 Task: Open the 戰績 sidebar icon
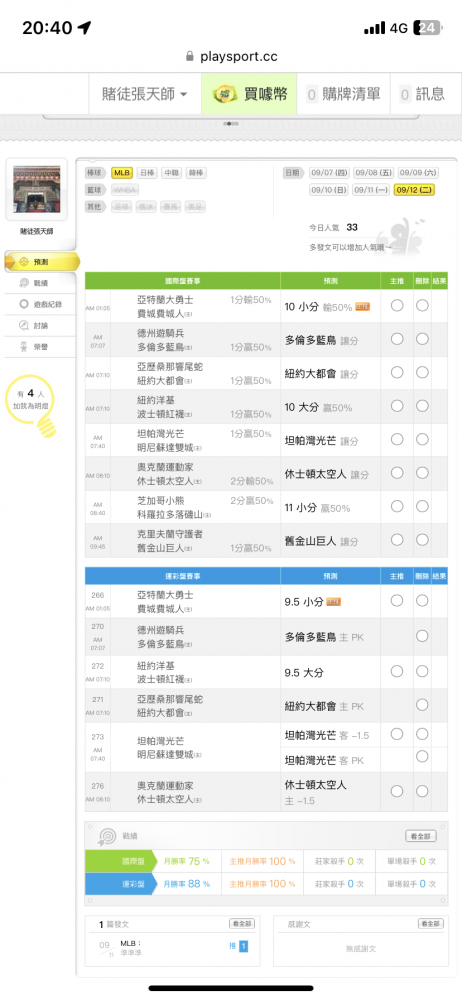coord(24,283)
